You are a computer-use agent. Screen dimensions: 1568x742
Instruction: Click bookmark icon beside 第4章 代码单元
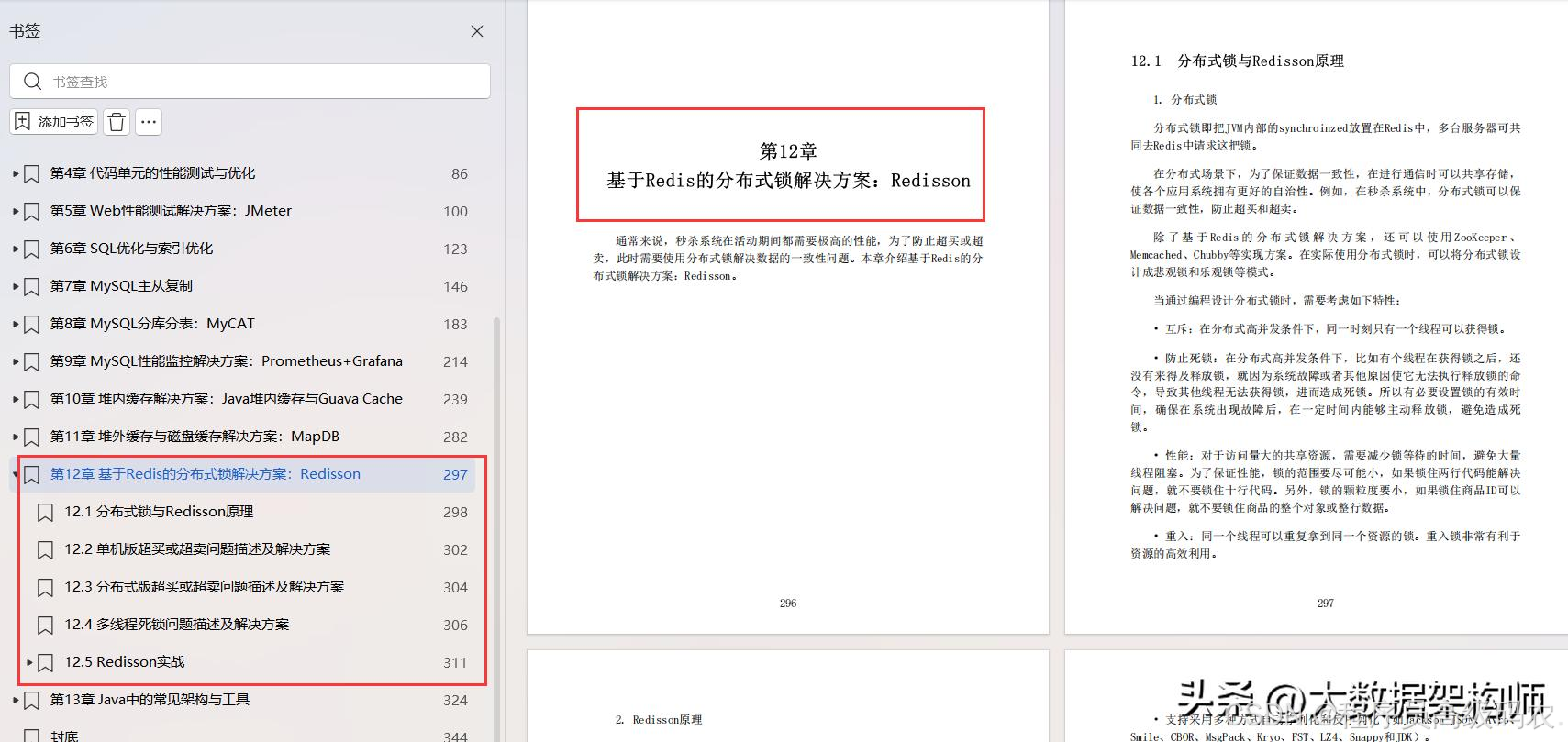pos(31,173)
